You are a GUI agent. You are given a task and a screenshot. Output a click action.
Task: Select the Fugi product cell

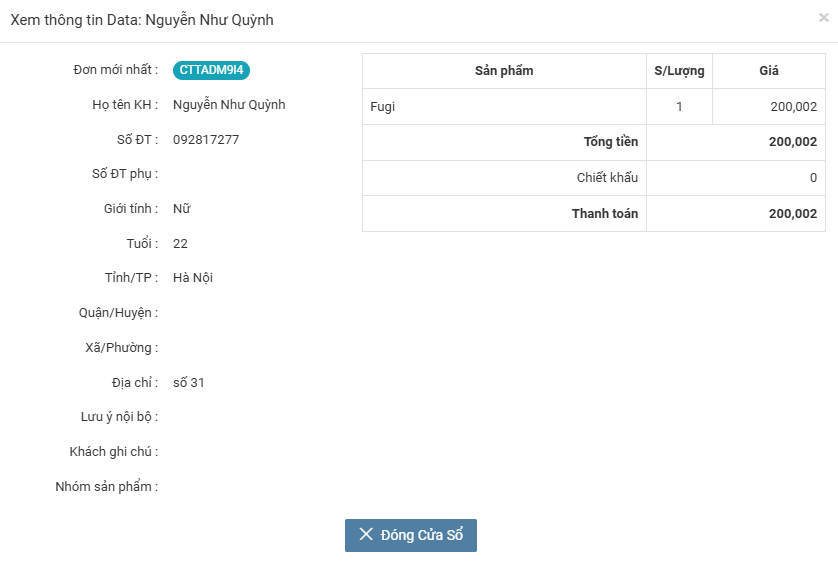coord(383,106)
